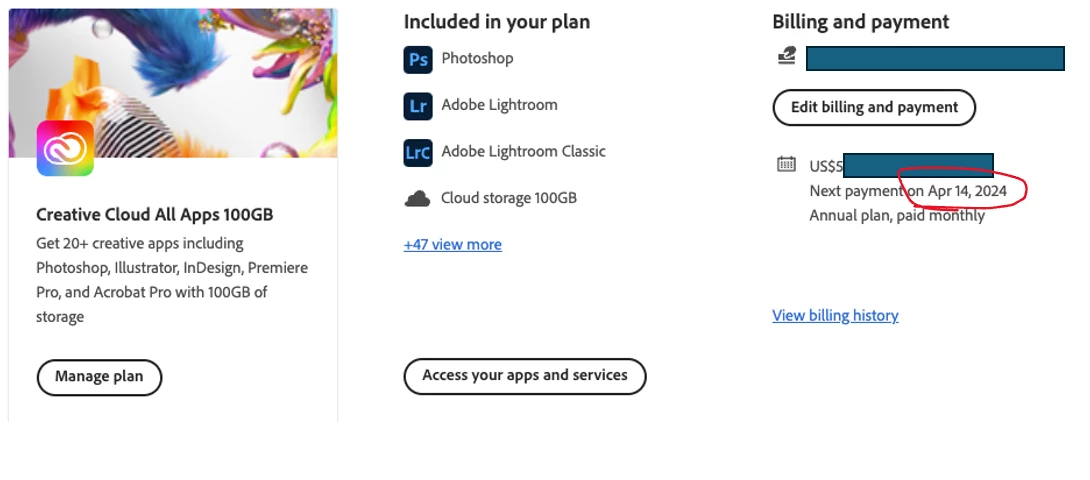Click the Creative Cloud logo icon
The height and width of the screenshot is (480, 1090).
(65, 148)
